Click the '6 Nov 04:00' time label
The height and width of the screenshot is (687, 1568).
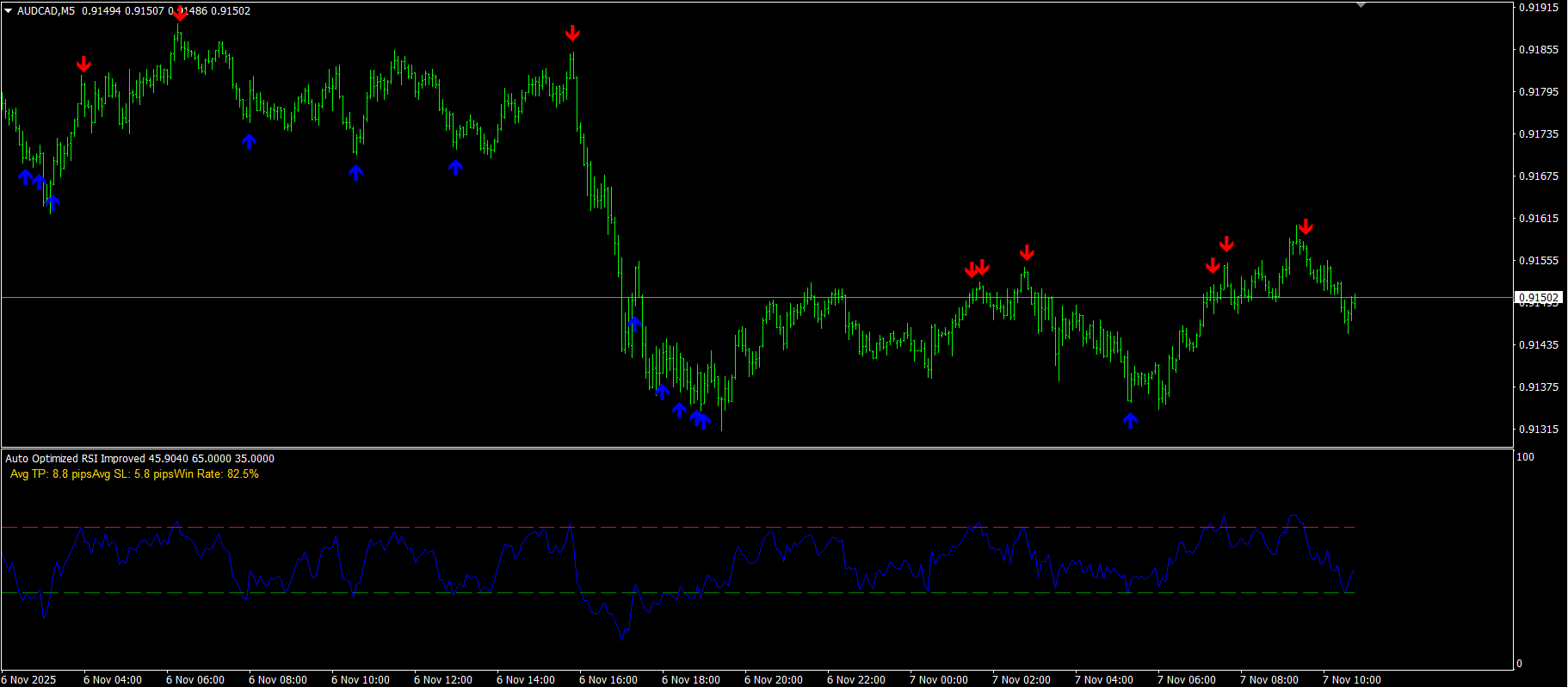(113, 680)
